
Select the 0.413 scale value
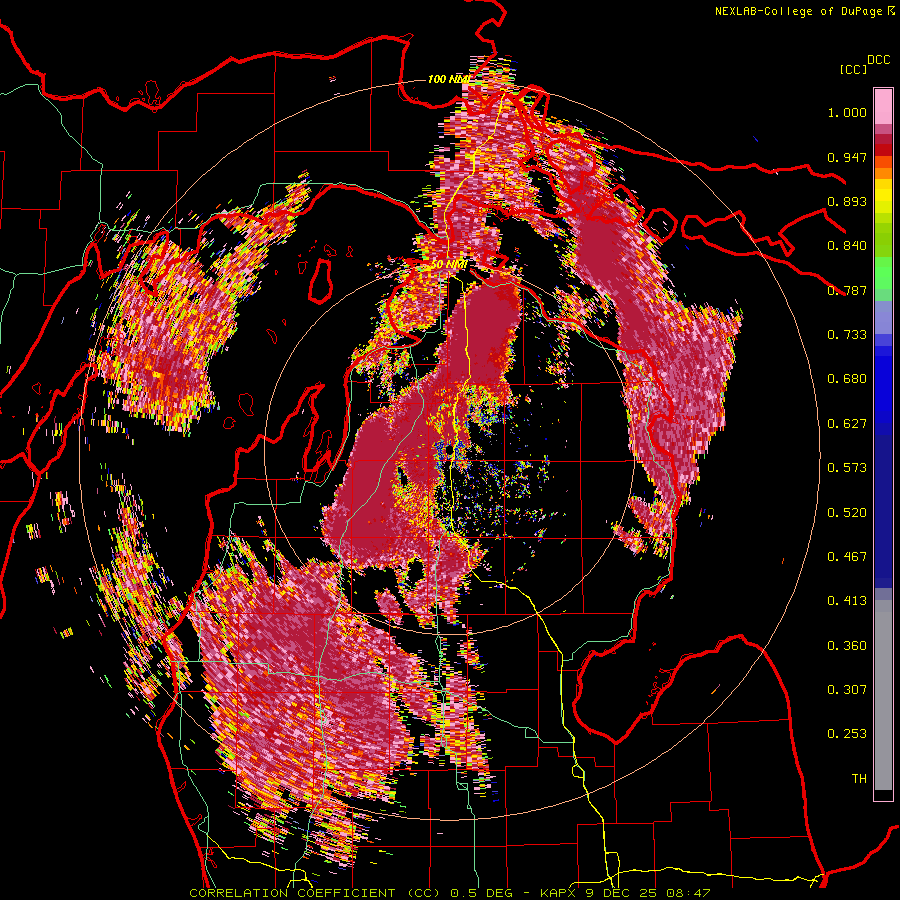point(847,601)
